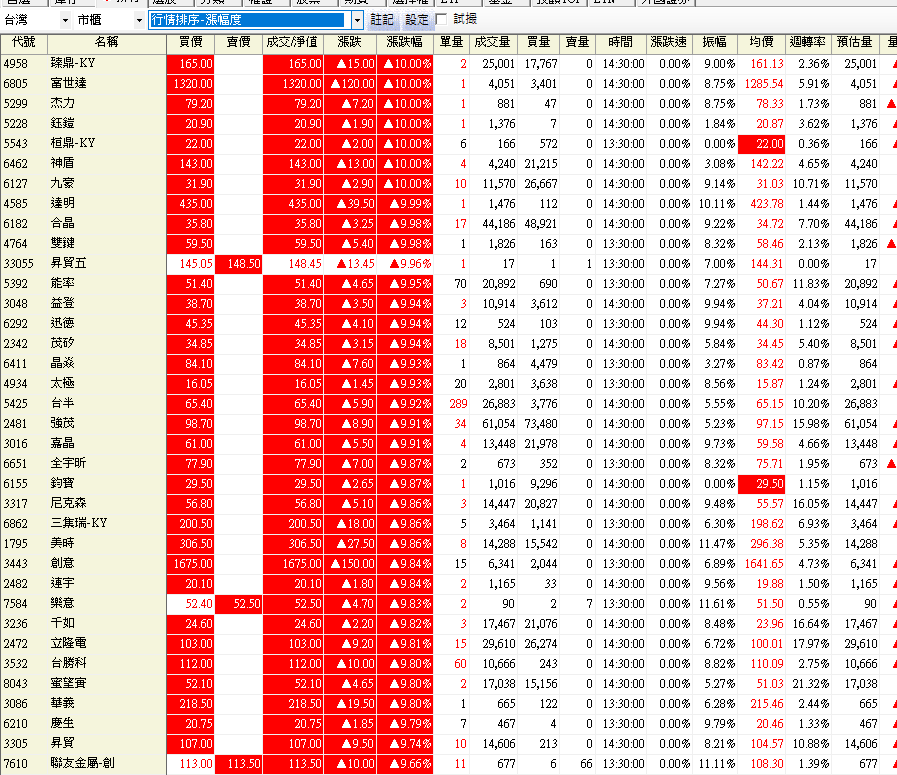
Task: Click the red triangle icon in 杰力 row
Action: [x=890, y=104]
